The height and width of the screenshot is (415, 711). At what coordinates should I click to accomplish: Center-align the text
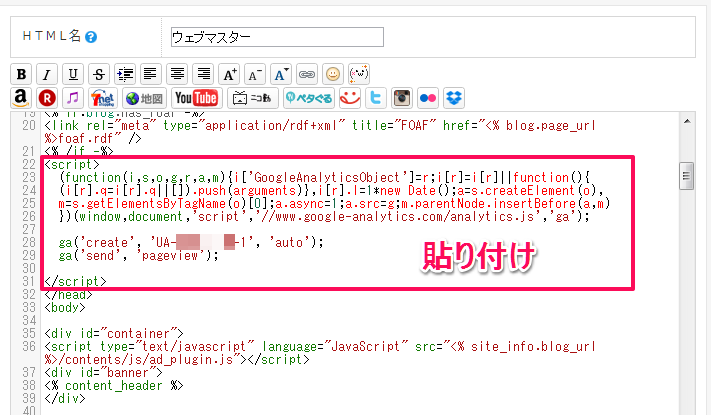click(x=177, y=73)
